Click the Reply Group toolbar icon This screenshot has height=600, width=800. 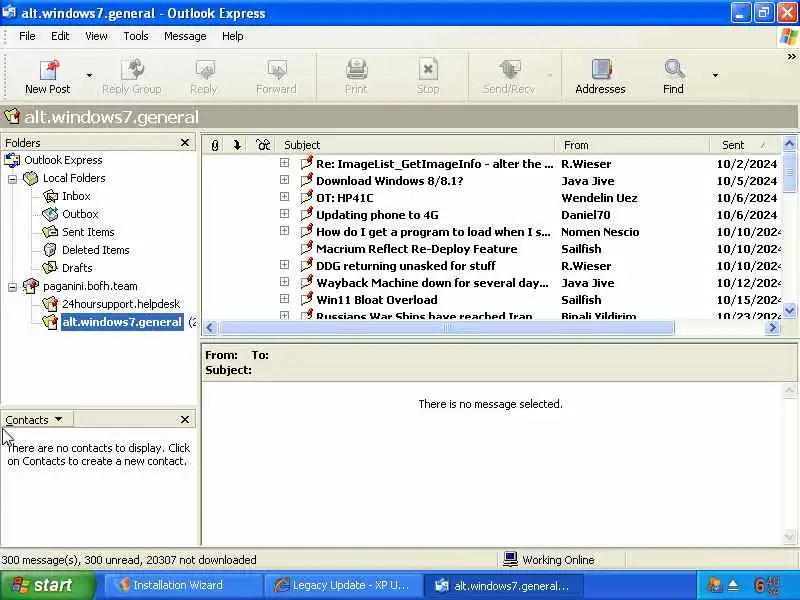point(133,69)
